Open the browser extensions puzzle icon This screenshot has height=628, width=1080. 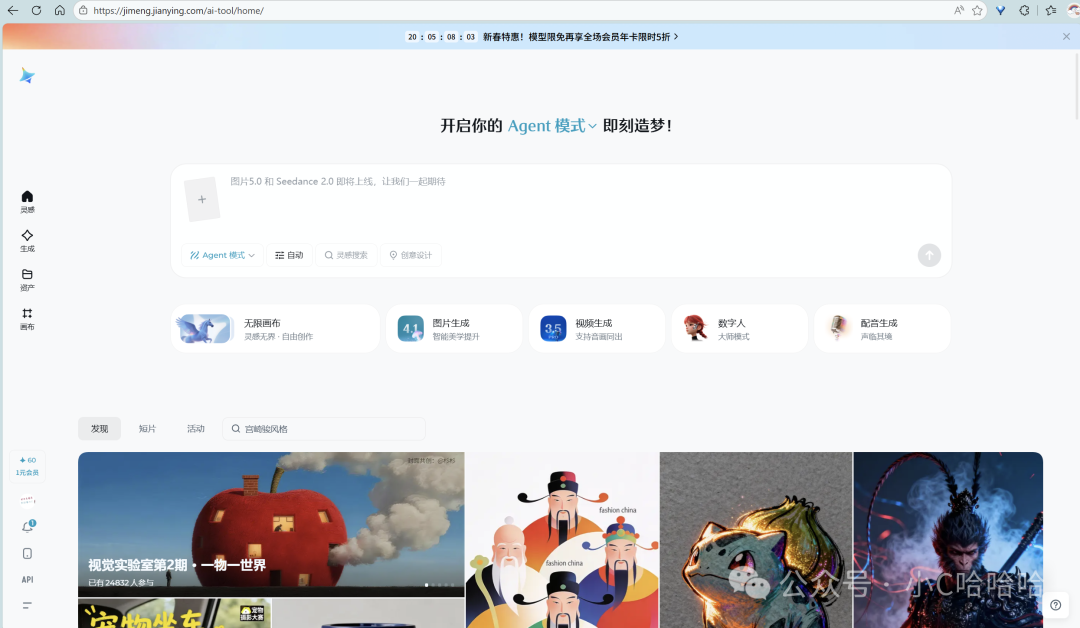[x=1024, y=10]
